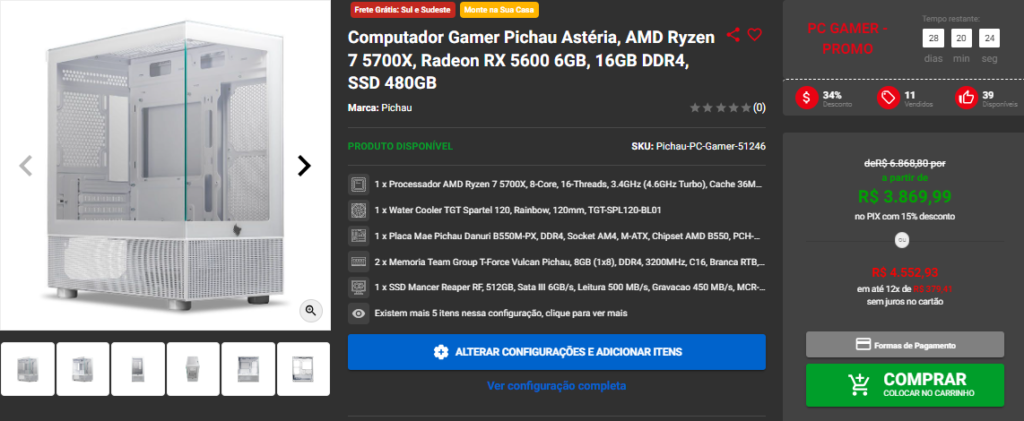The height and width of the screenshot is (421, 1024).
Task: Click the motherboard icon beside Placa Mae Pichau Danuri
Action: [358, 236]
